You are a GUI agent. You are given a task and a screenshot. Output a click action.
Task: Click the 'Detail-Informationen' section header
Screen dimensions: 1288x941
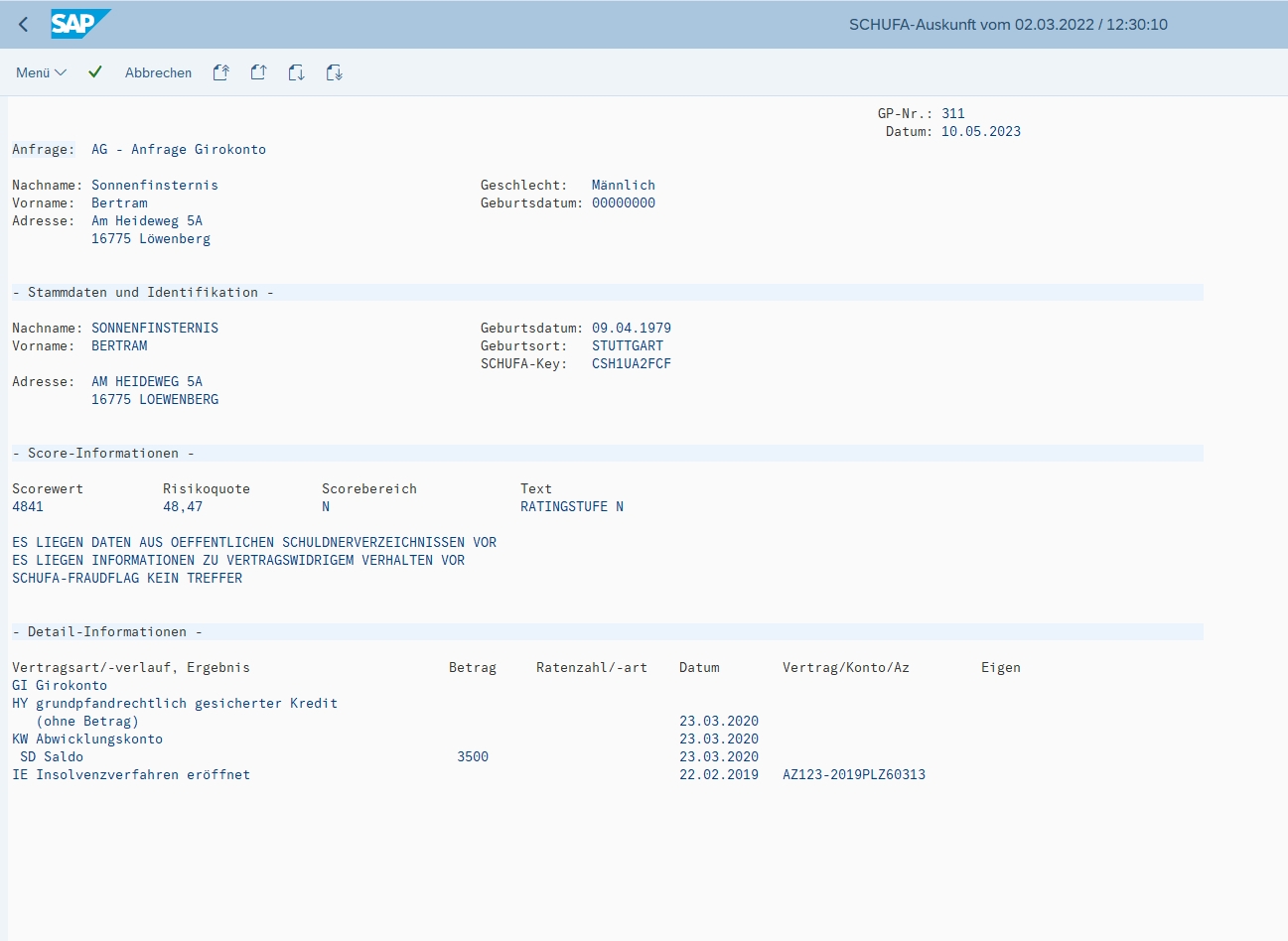point(606,631)
